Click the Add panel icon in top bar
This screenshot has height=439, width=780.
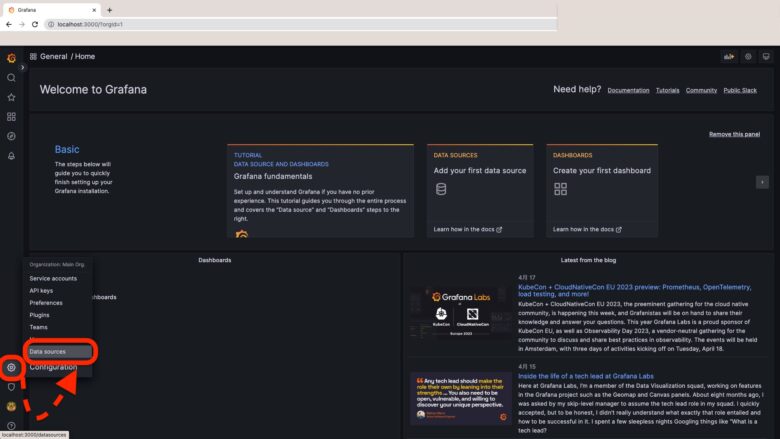[x=729, y=57]
